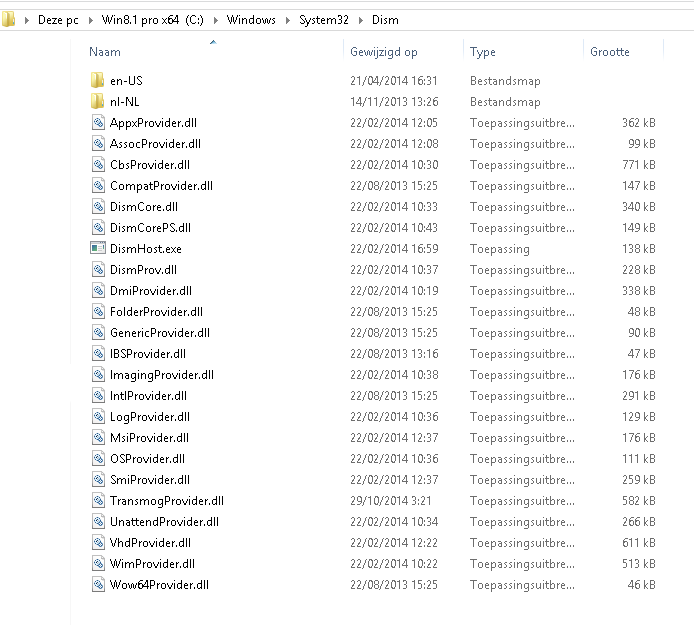The image size is (694, 625).
Task: Click the DismHost.exe application icon
Action: tap(98, 248)
